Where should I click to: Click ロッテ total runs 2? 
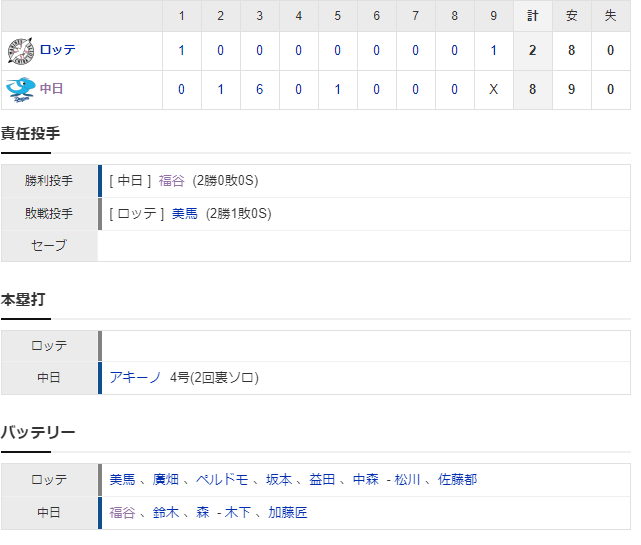[x=533, y=51]
